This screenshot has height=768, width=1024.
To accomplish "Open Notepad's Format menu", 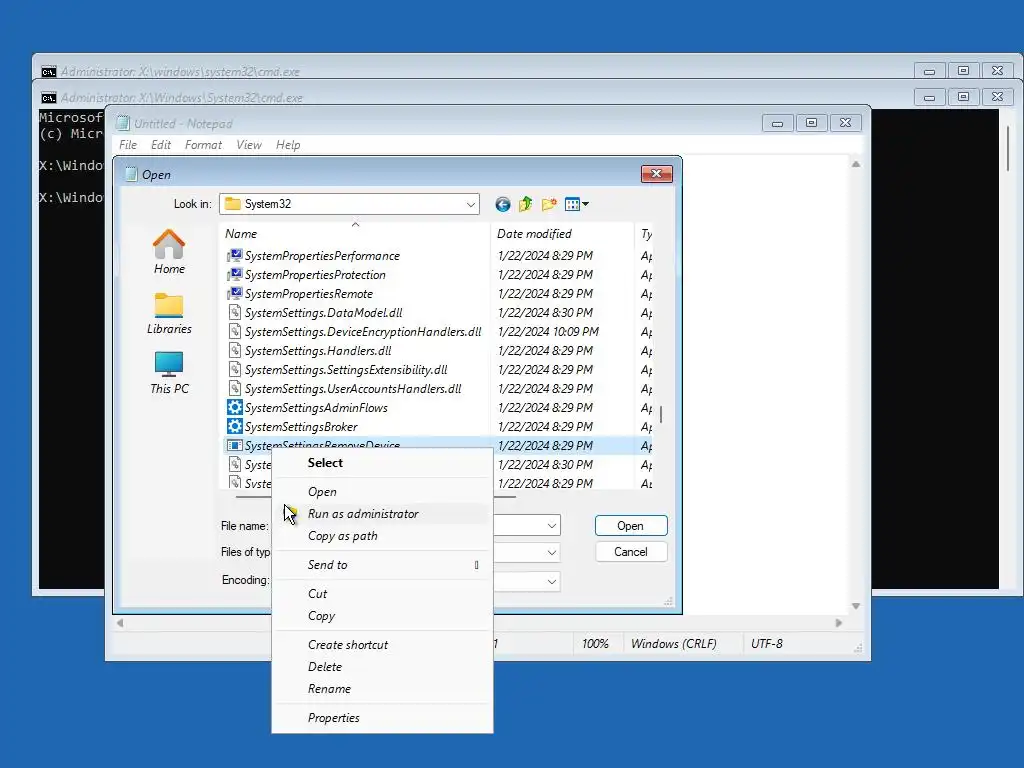I will point(203,145).
